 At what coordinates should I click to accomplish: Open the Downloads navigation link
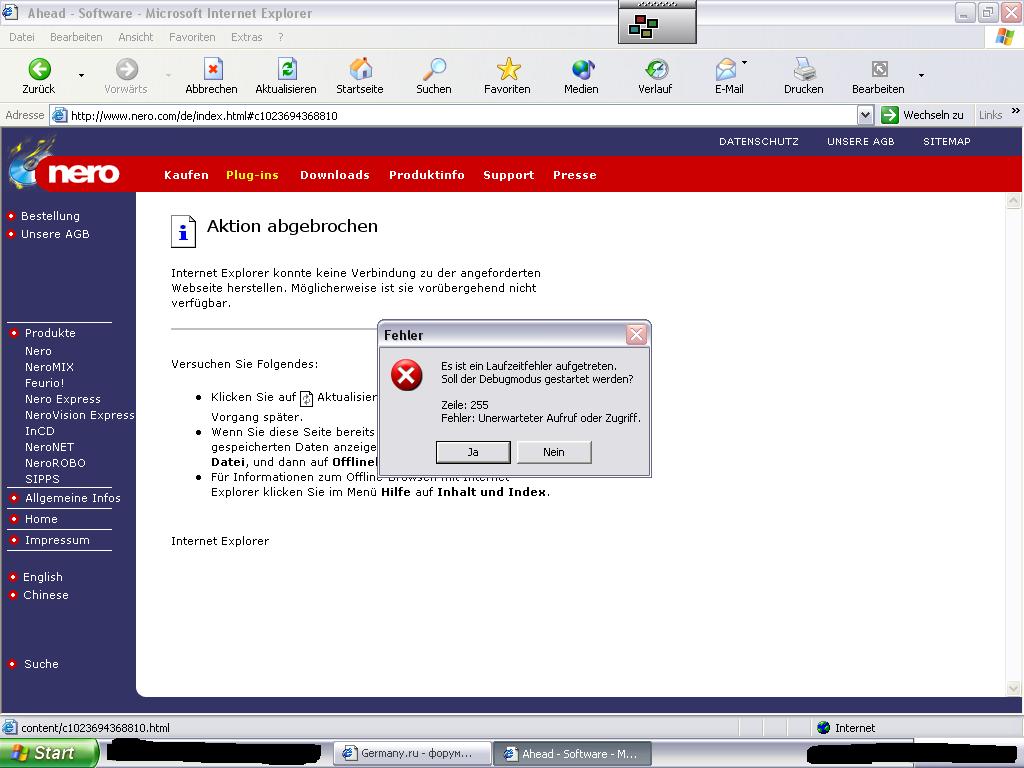click(x=335, y=175)
